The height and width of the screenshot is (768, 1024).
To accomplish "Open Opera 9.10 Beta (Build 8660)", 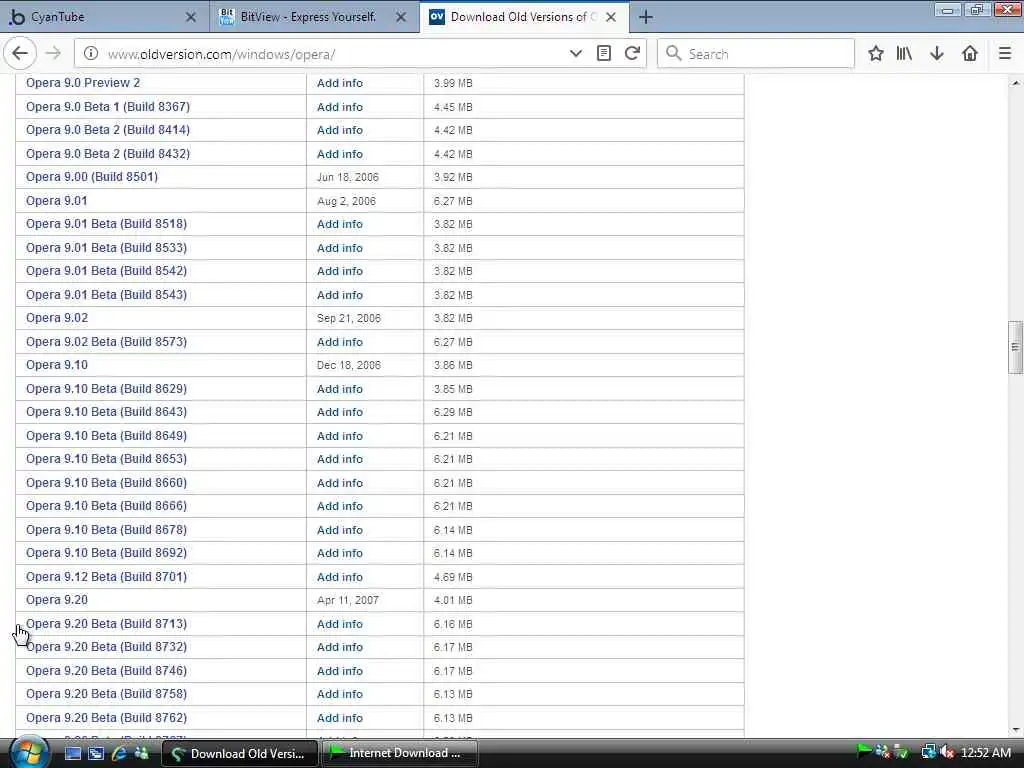I will coord(106,483).
